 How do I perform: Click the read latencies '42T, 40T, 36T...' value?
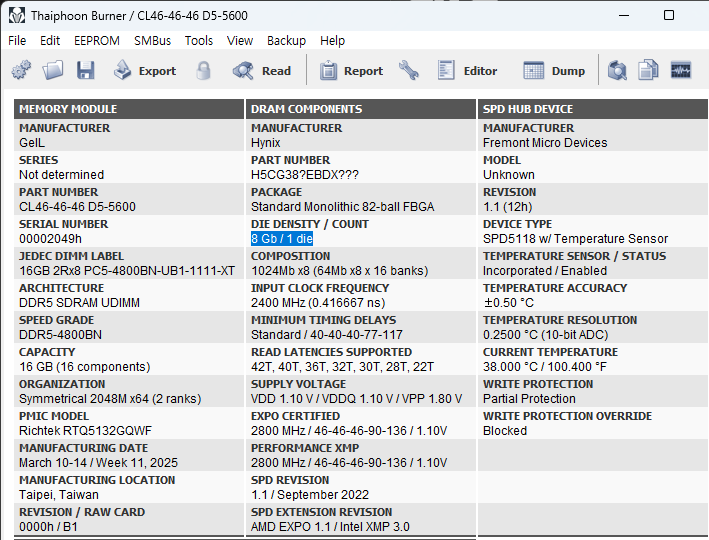(x=342, y=367)
